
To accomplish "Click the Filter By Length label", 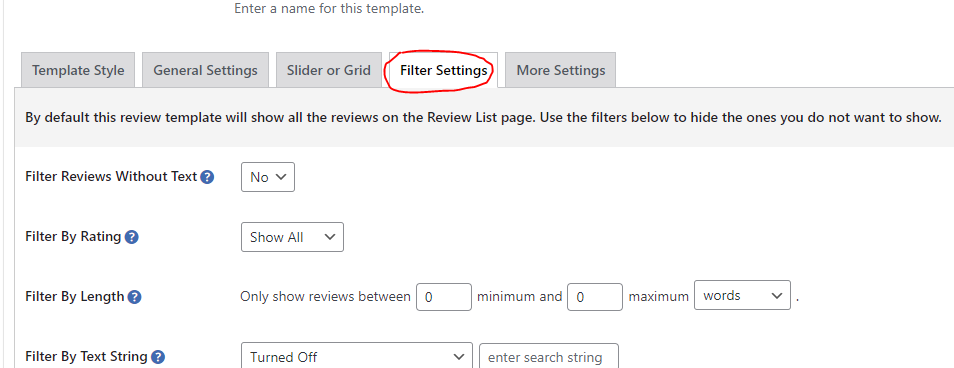I will coord(75,297).
